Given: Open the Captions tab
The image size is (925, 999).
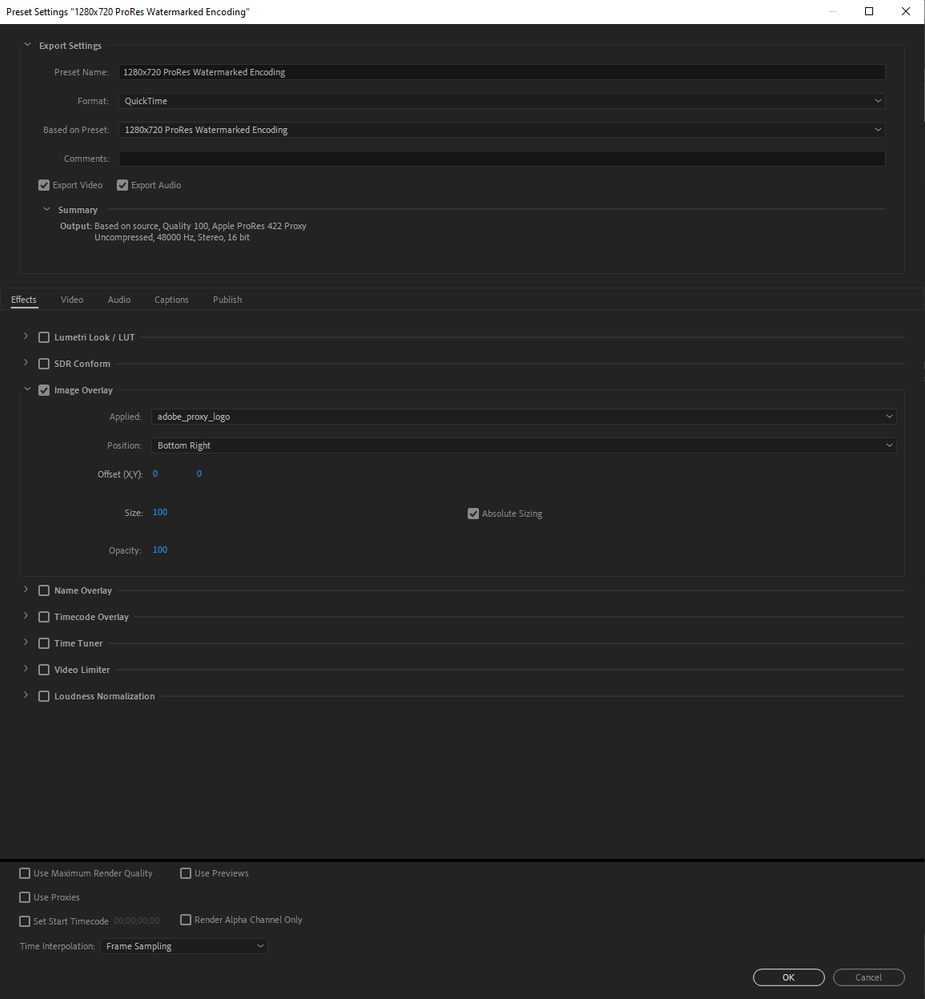Looking at the screenshot, I should 171,299.
